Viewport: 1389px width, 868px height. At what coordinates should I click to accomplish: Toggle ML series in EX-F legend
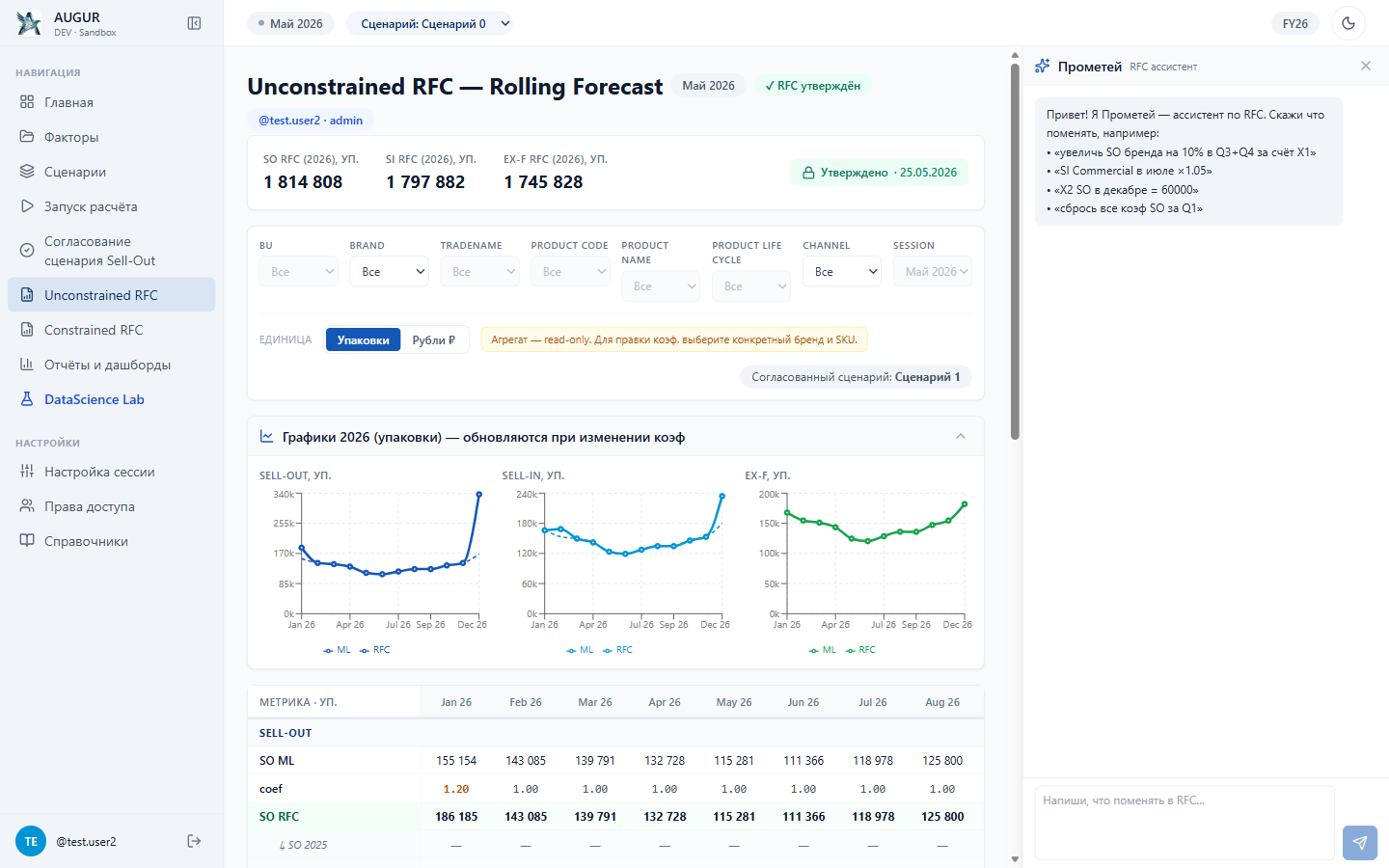823,650
